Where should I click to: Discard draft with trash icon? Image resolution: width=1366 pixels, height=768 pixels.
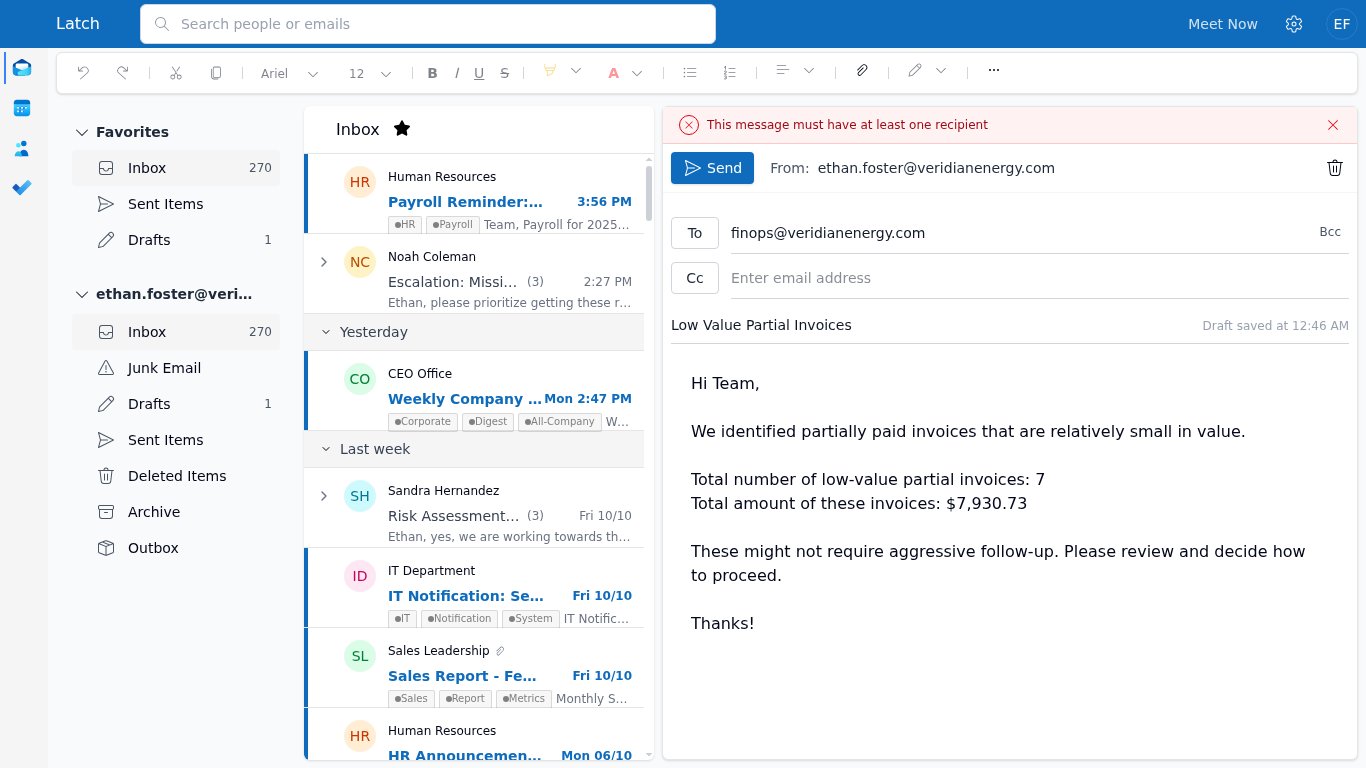click(x=1334, y=168)
